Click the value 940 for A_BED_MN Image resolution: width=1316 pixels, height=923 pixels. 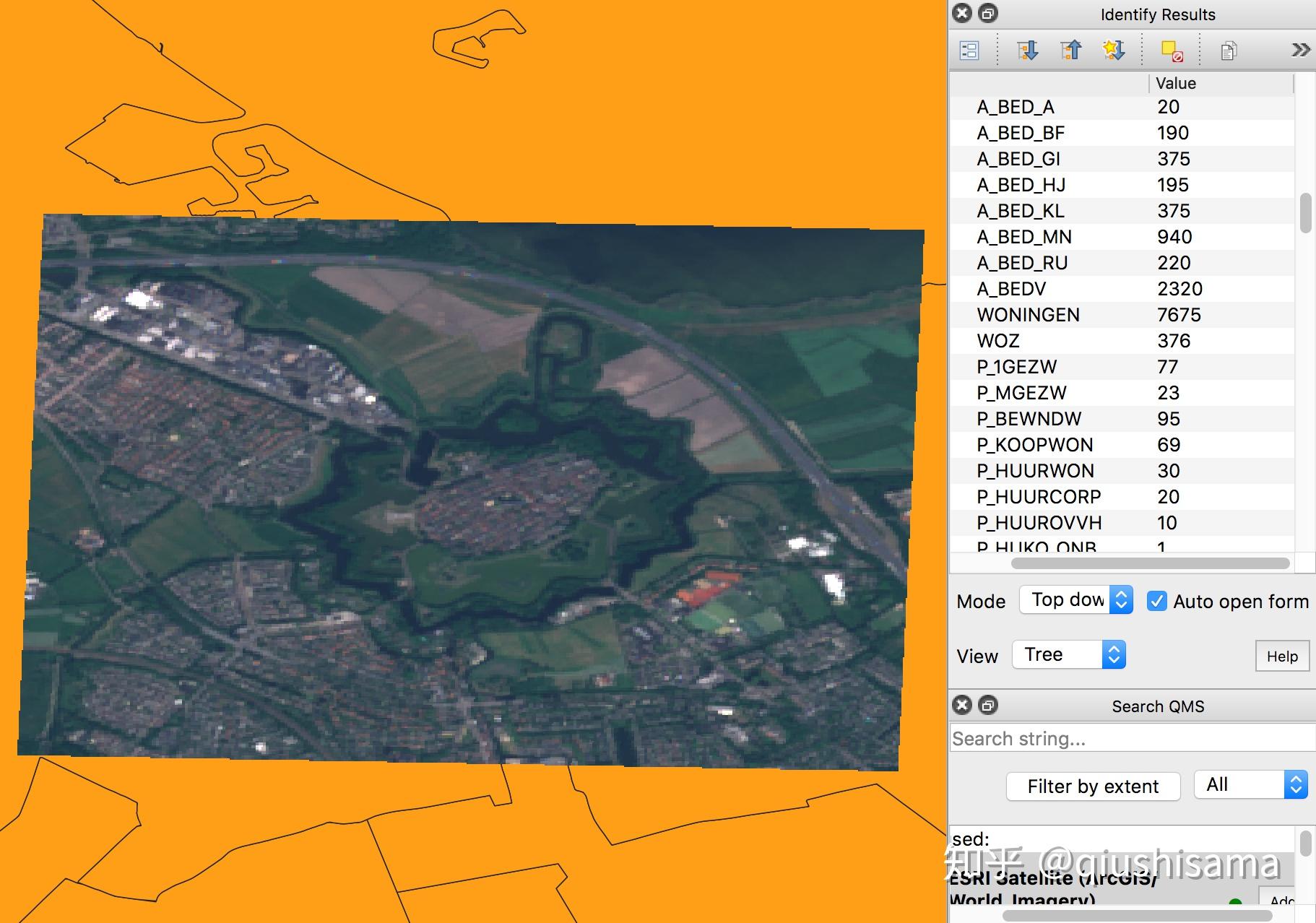coord(1174,237)
